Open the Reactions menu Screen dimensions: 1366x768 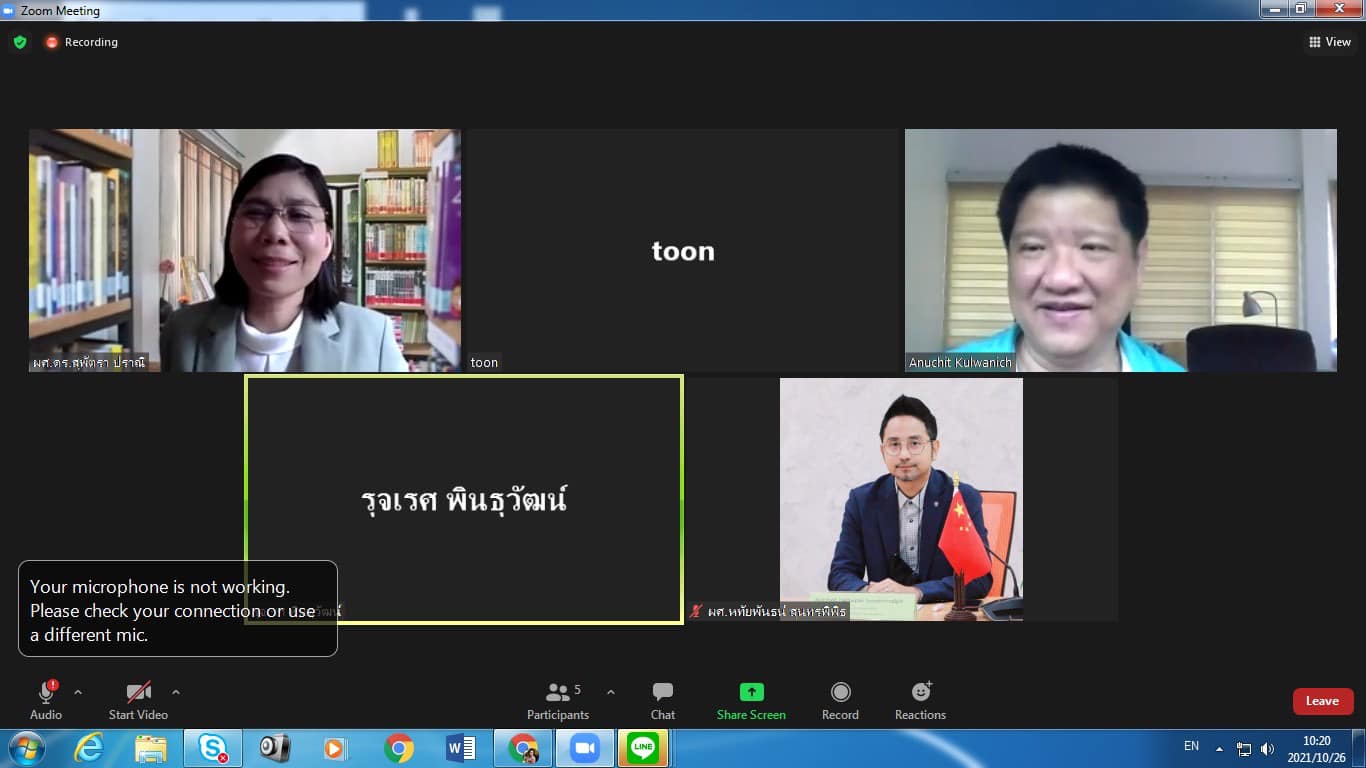920,700
